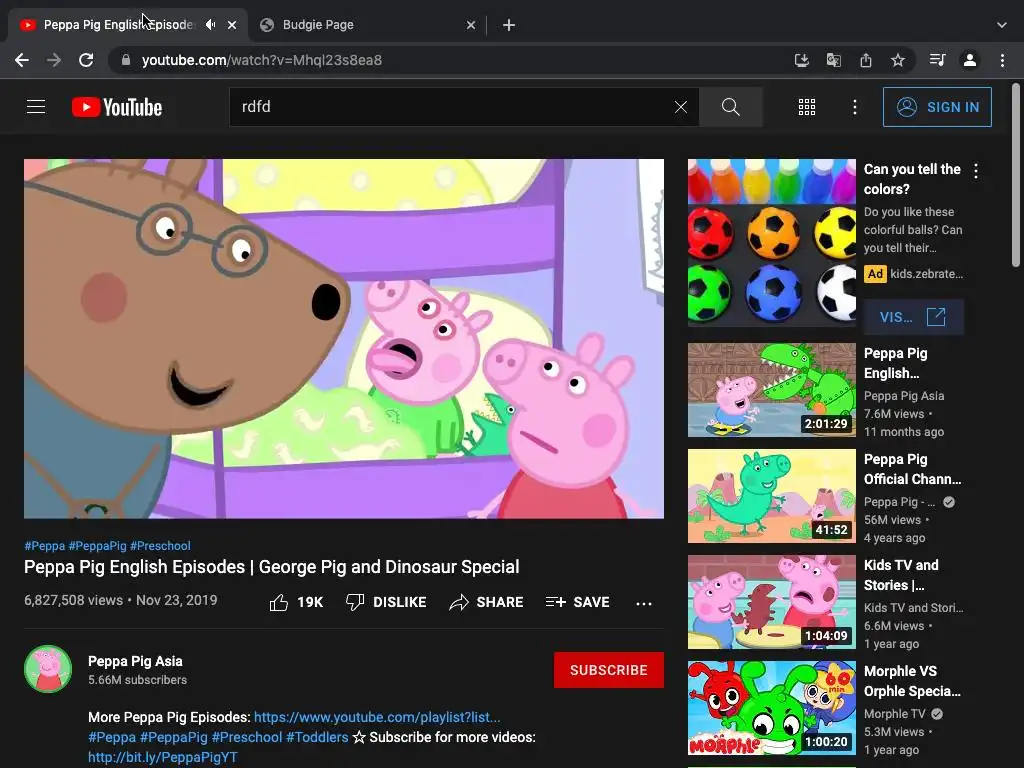Viewport: 1024px width, 768px height.
Task: Click the 'Can you tell the colors?' ad title
Action: click(912, 179)
